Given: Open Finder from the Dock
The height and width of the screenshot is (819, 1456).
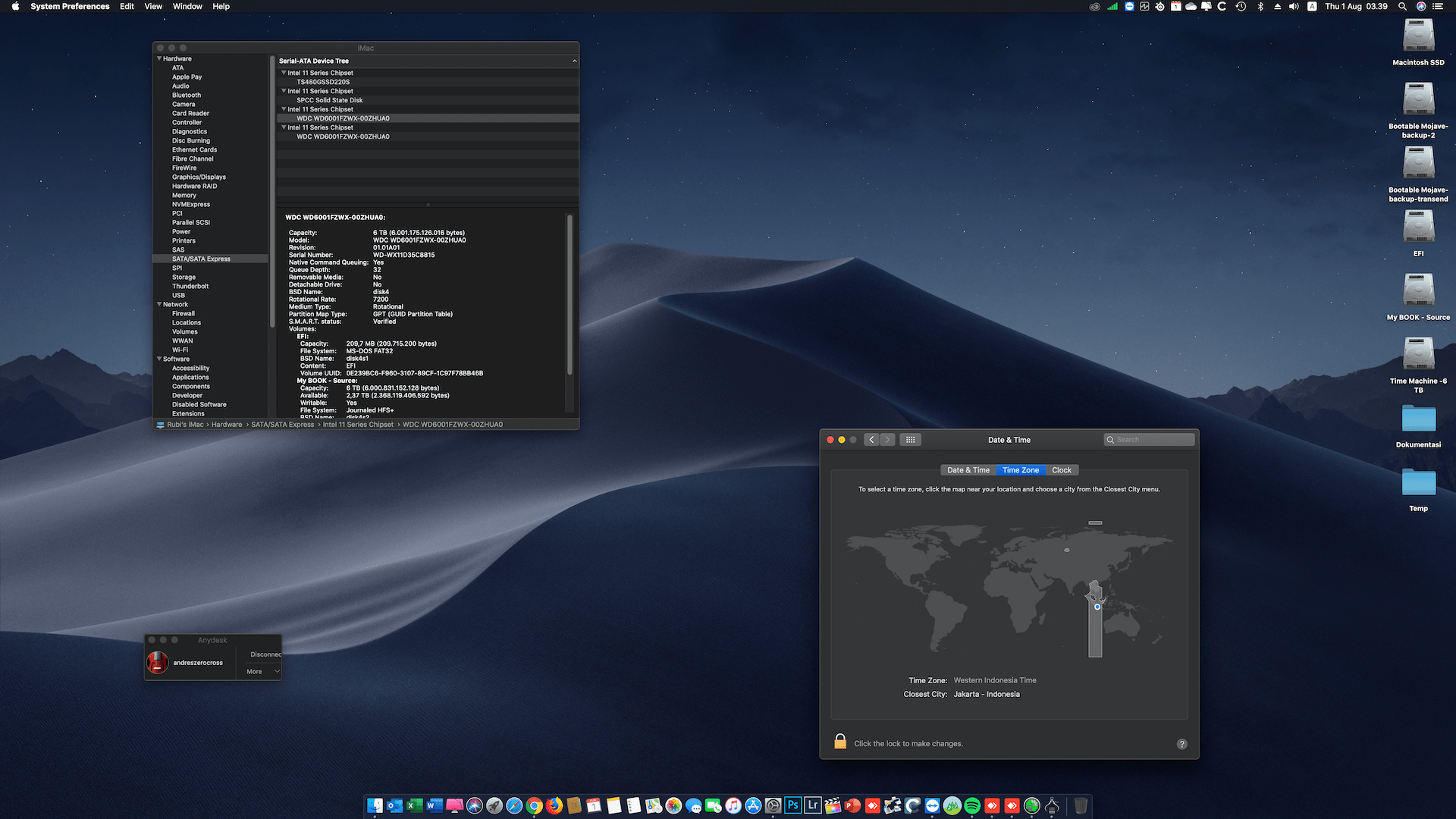Looking at the screenshot, I should [x=375, y=805].
